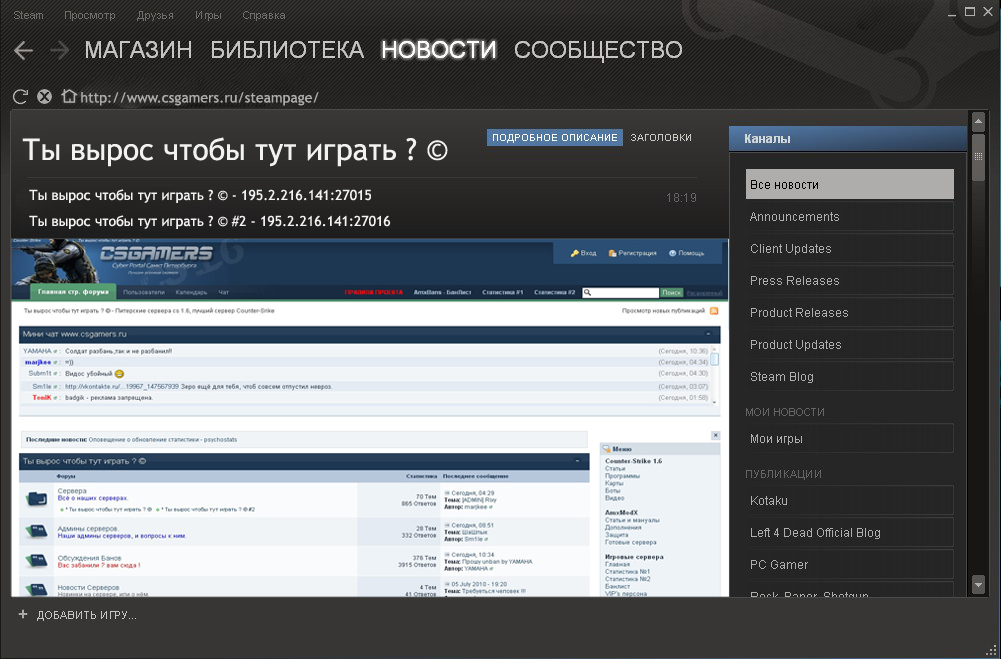Open the Сервера forum link

[72, 491]
